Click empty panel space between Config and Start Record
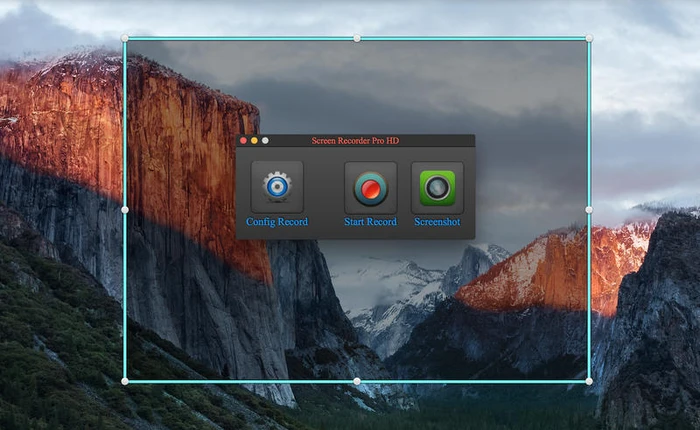The height and width of the screenshot is (430, 700). (324, 190)
